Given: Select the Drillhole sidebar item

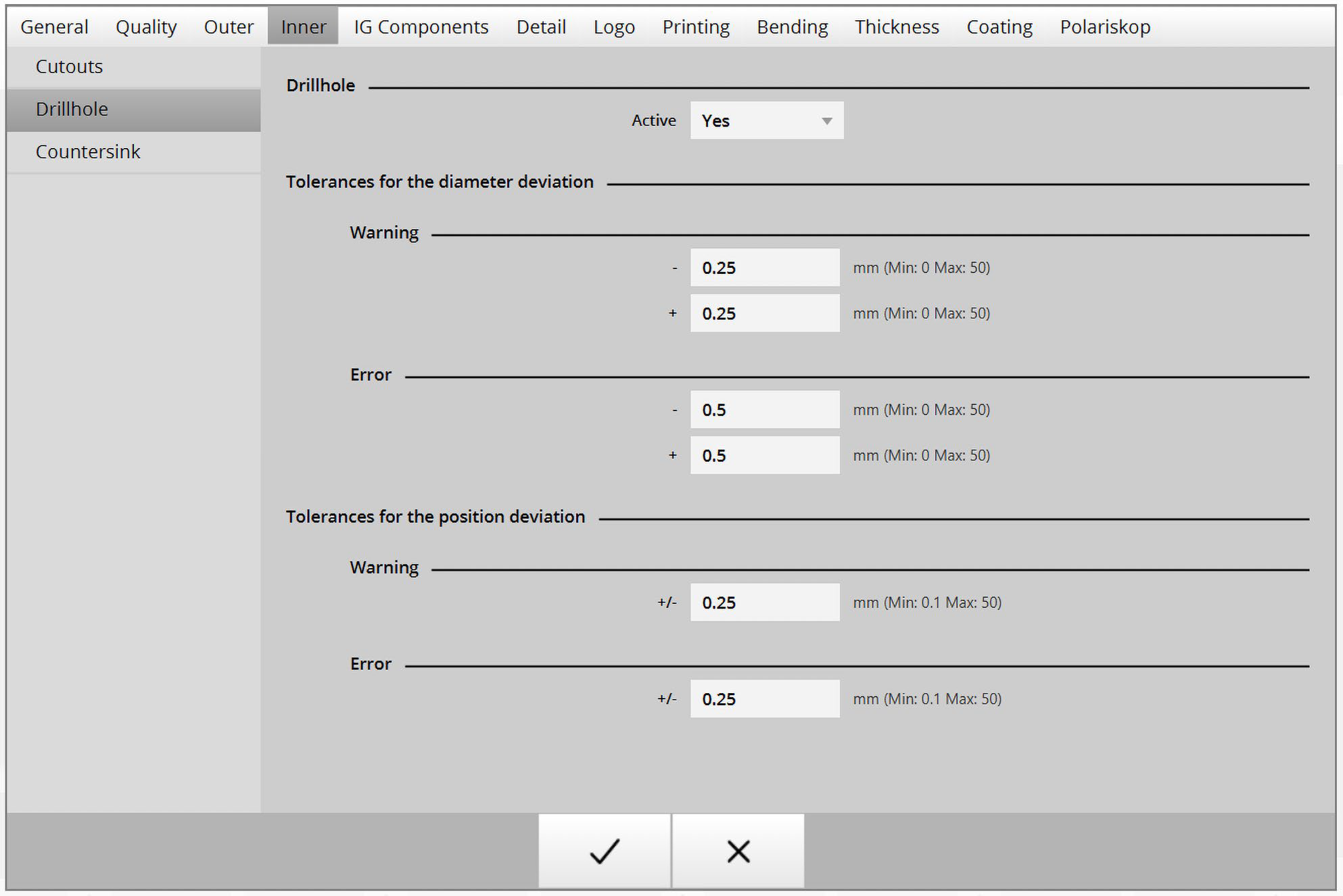Looking at the screenshot, I should click(x=72, y=109).
